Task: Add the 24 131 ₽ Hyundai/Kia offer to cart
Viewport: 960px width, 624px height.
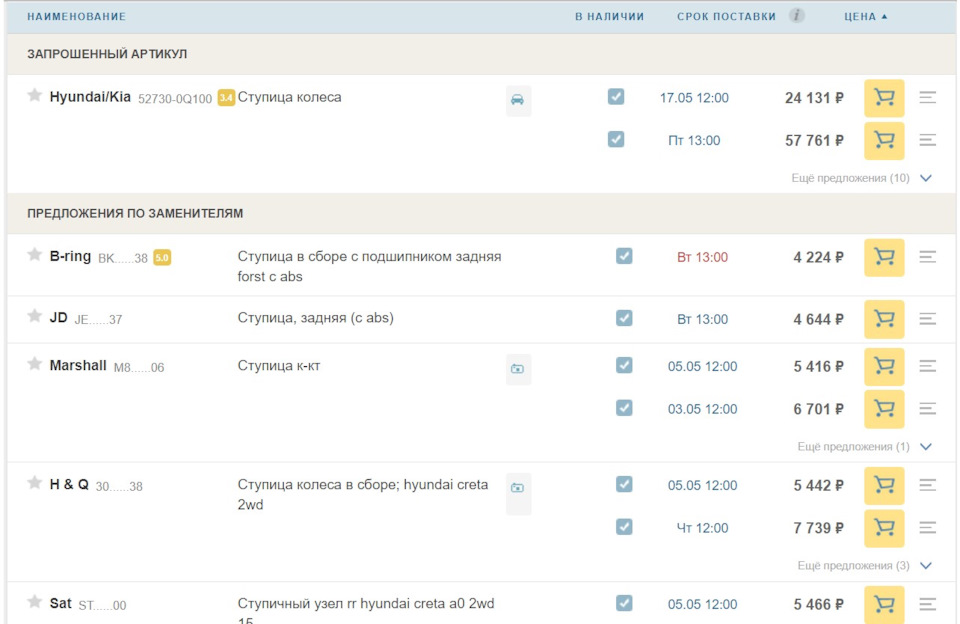Action: tap(884, 98)
